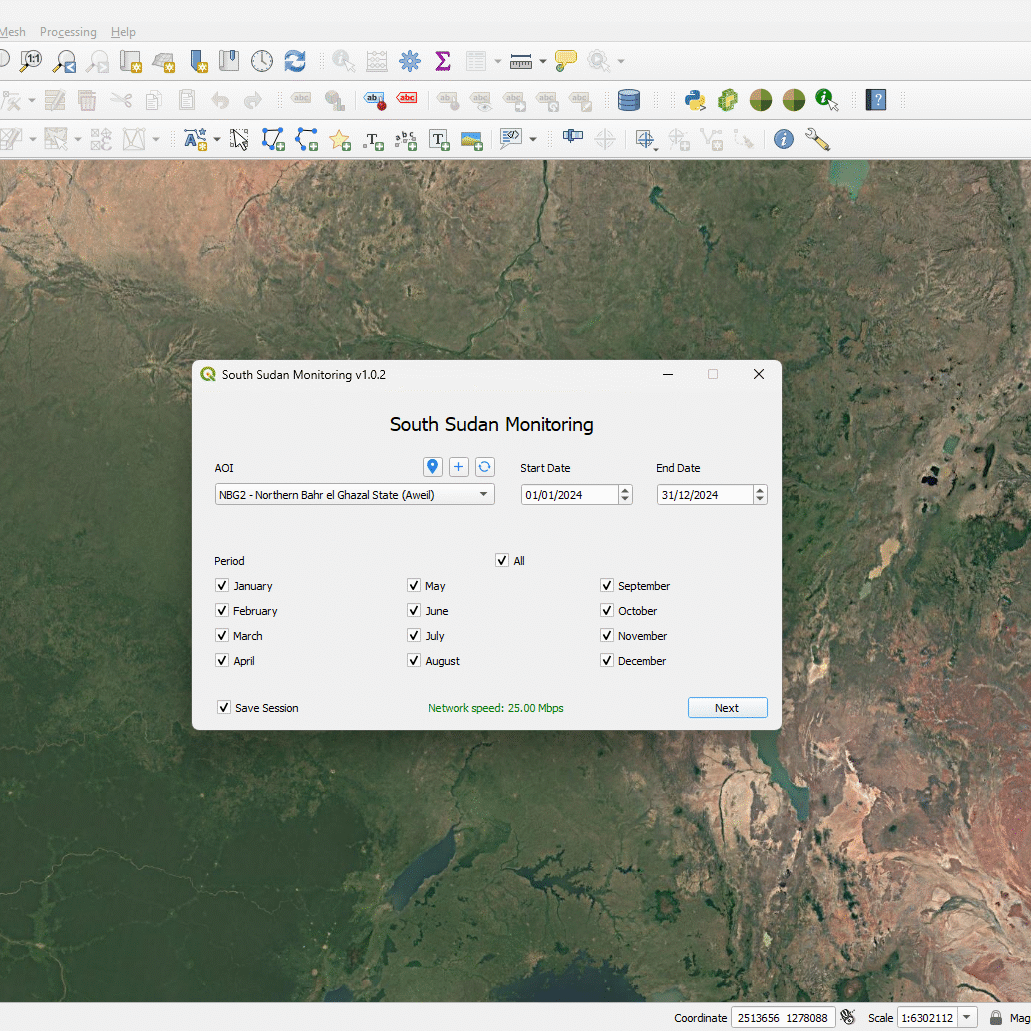Open the Processing menu
1031x1031 pixels.
tap(68, 32)
